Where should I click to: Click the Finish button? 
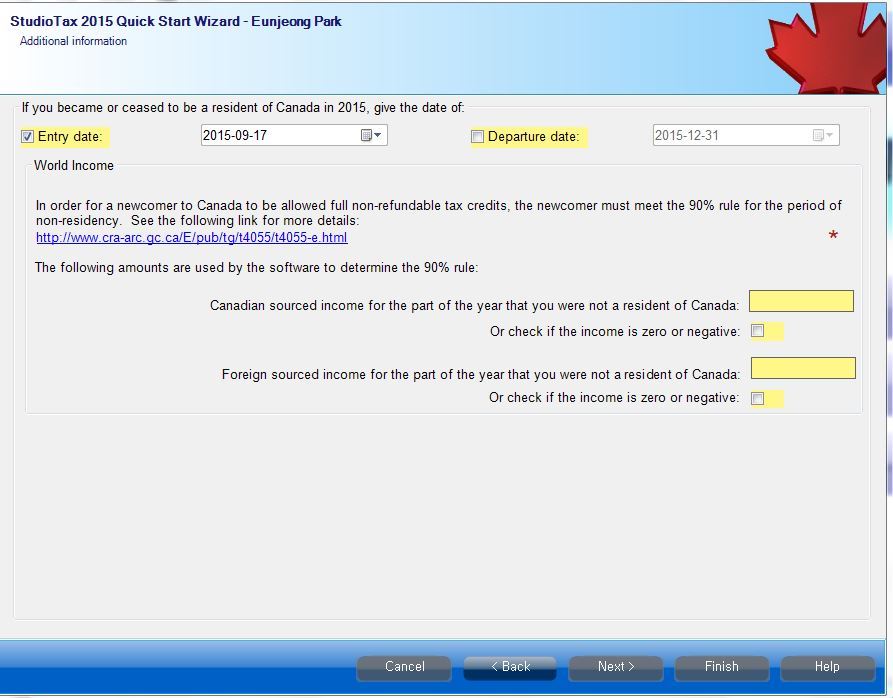pyautogui.click(x=722, y=667)
